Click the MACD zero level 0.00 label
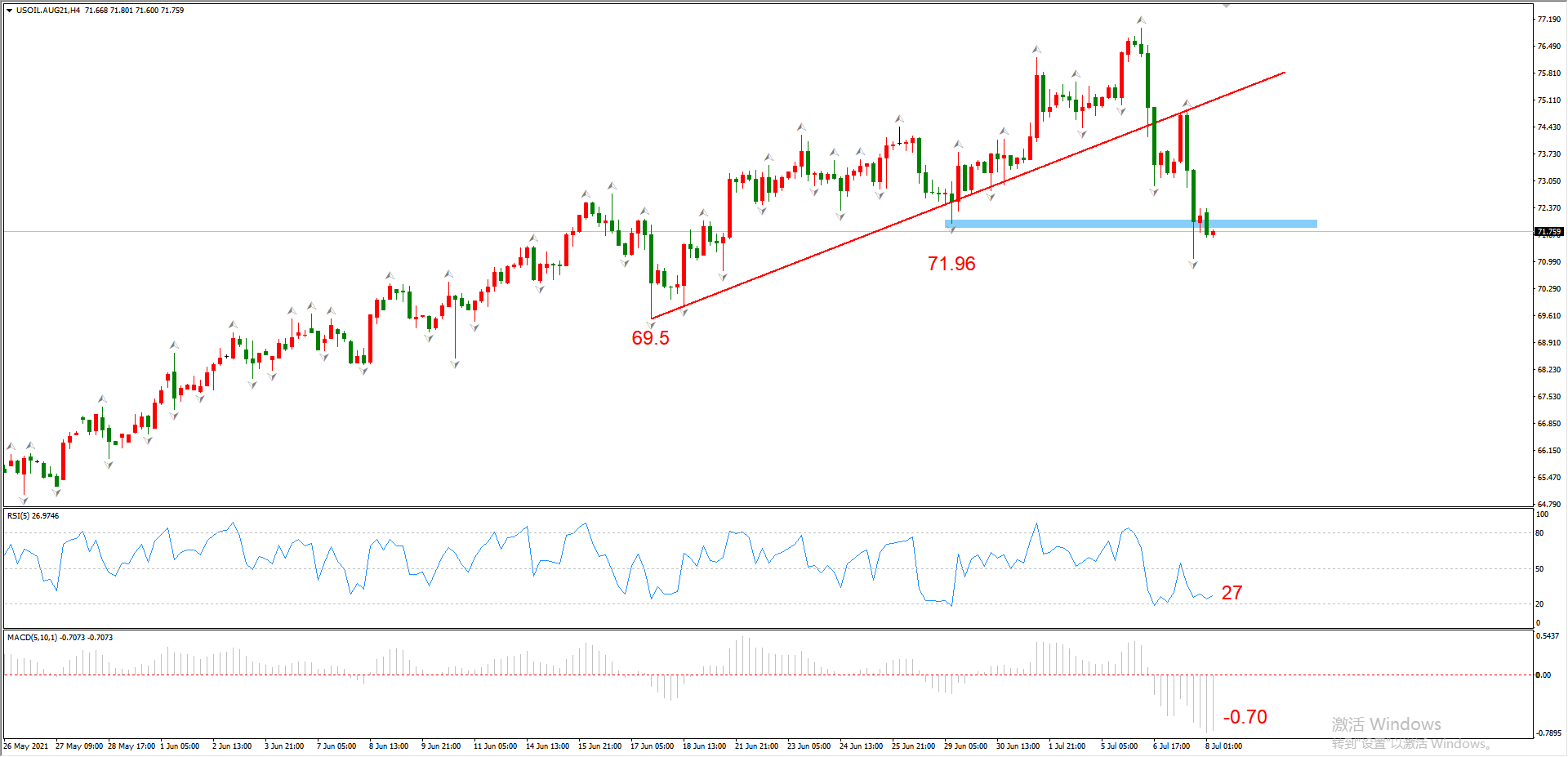Viewport: 1568px width, 757px height. (x=1543, y=675)
